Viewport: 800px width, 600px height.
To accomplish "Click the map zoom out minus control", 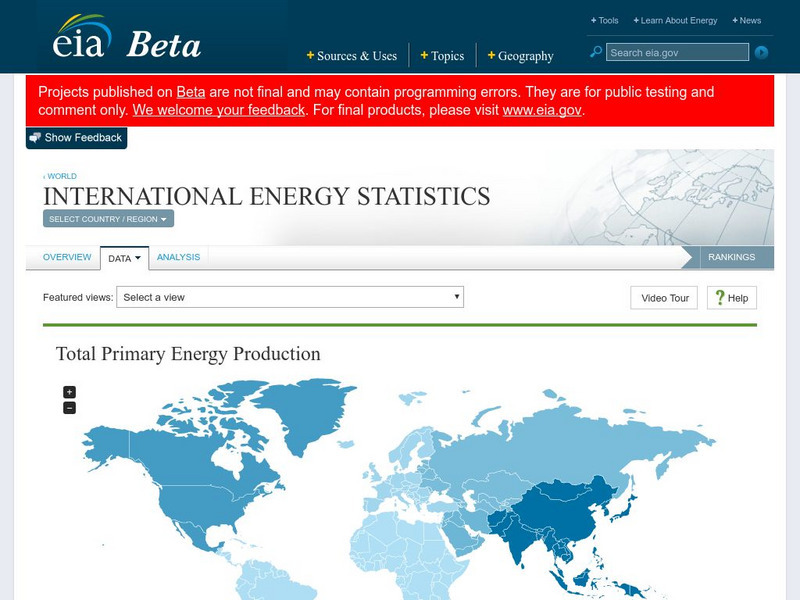I will pos(68,407).
